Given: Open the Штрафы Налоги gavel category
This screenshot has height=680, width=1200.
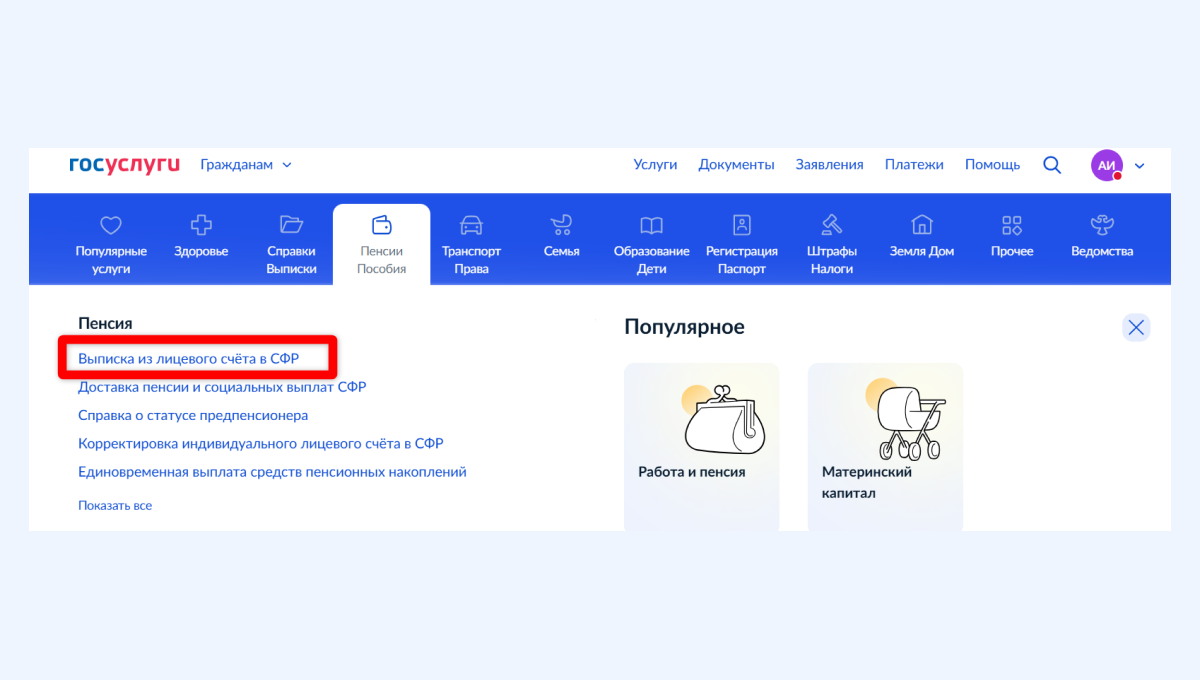Looking at the screenshot, I should (x=832, y=243).
